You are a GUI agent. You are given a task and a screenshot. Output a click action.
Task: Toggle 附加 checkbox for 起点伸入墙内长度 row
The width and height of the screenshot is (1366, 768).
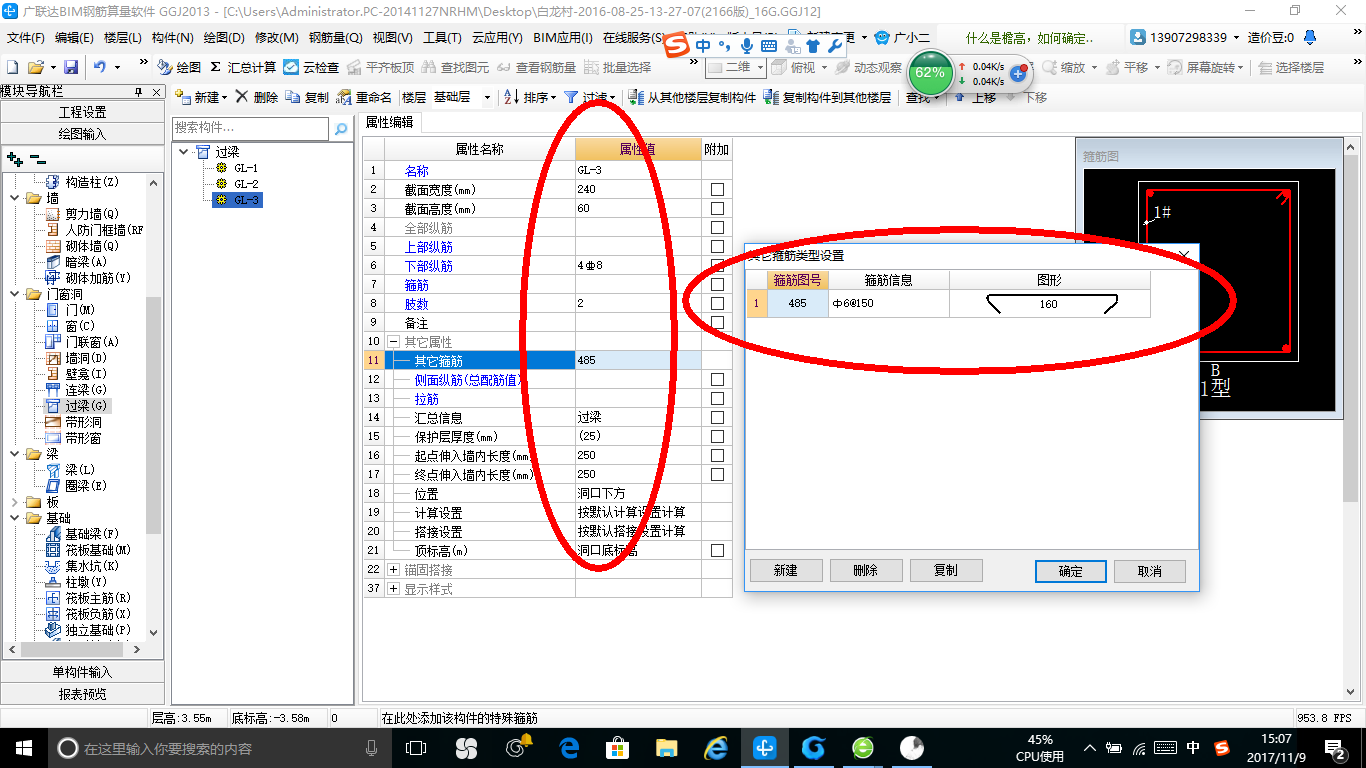pyautogui.click(x=717, y=455)
